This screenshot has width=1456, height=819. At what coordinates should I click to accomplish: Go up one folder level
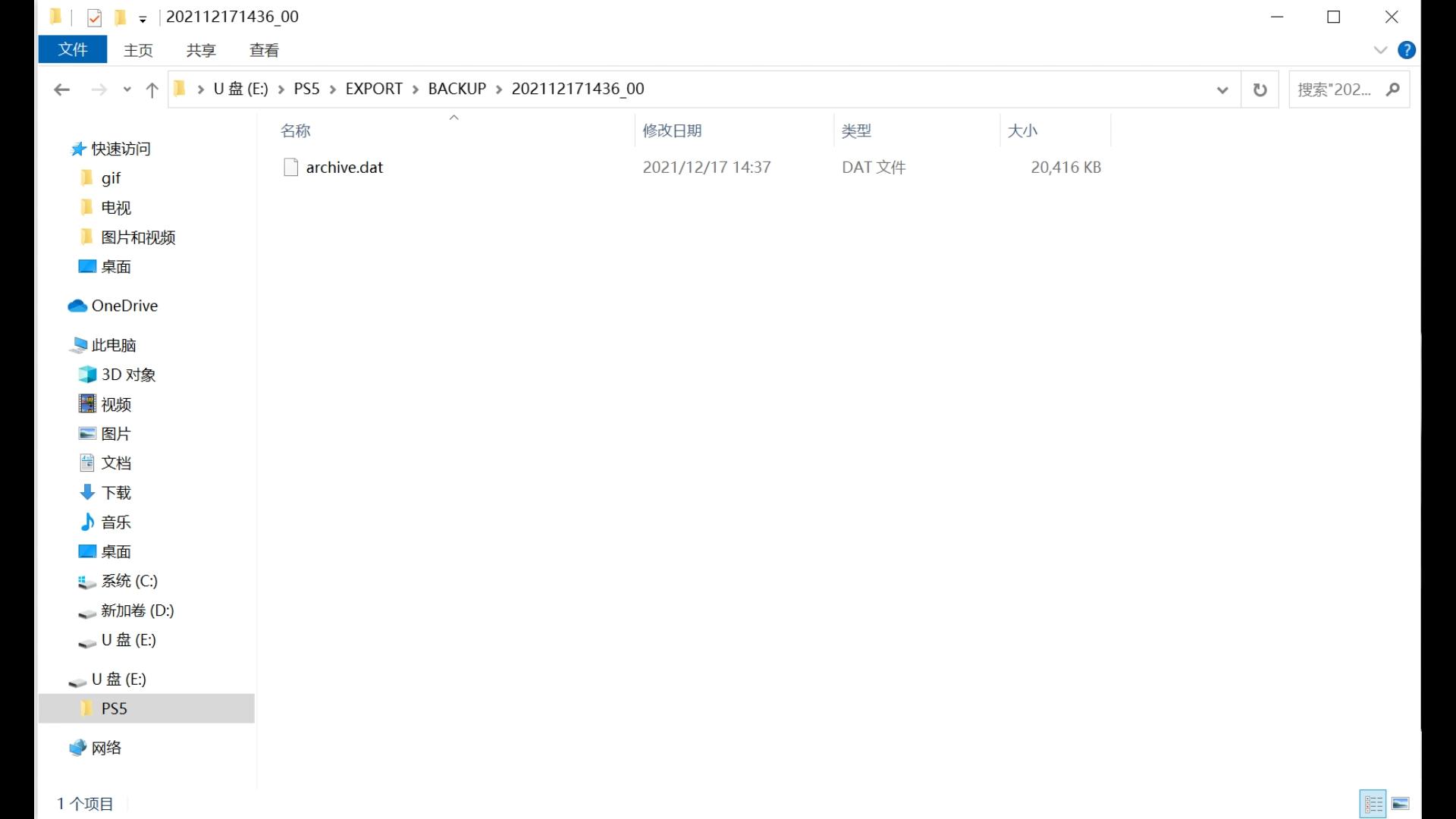(x=152, y=89)
